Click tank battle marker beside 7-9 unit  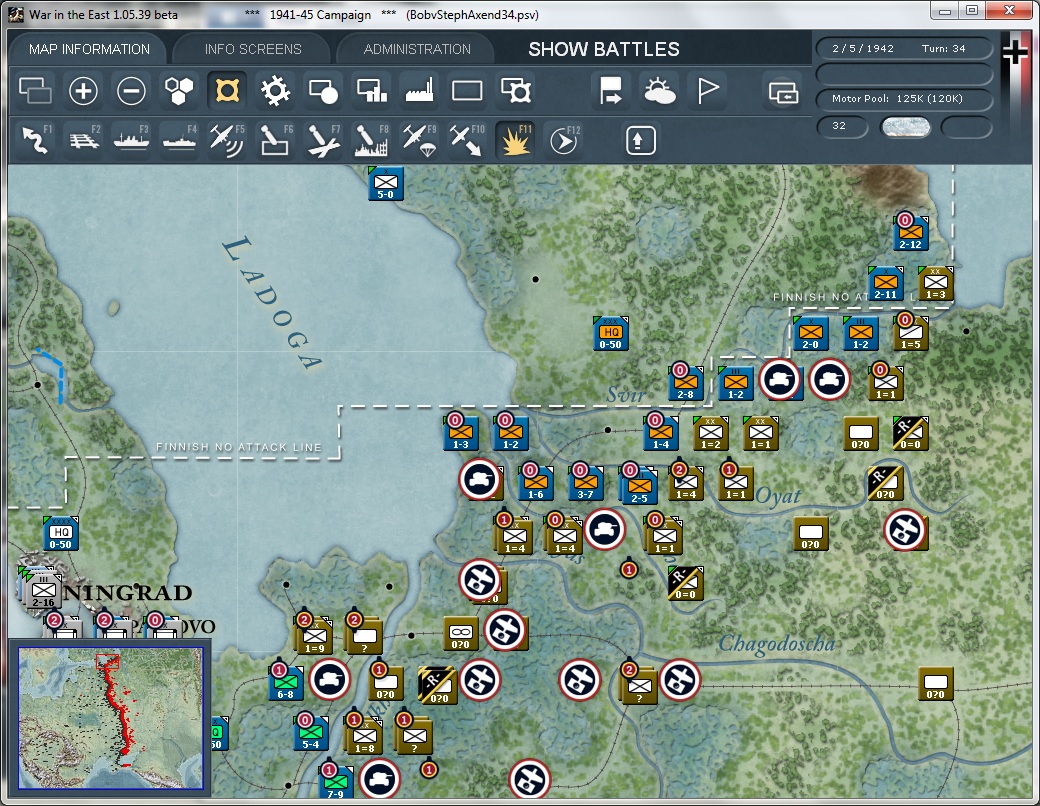(x=379, y=779)
